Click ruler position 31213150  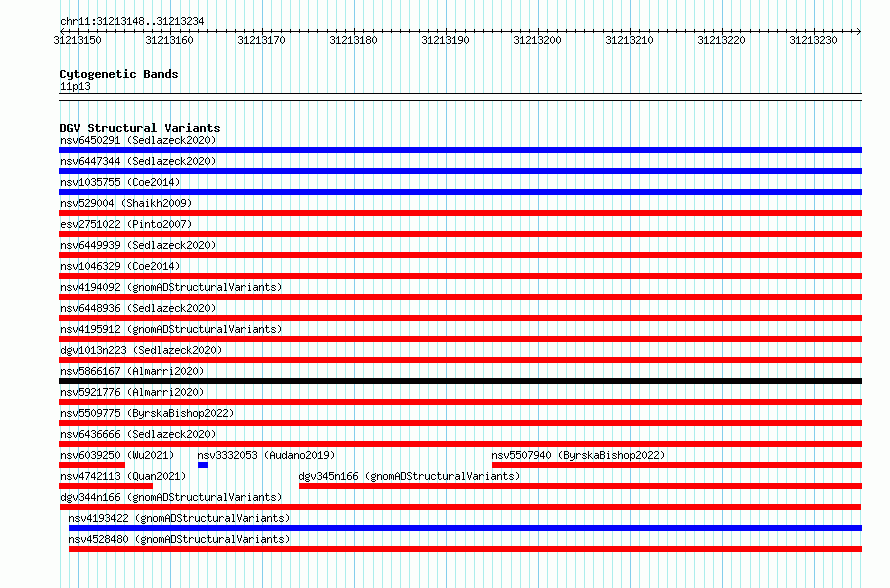[x=78, y=40]
